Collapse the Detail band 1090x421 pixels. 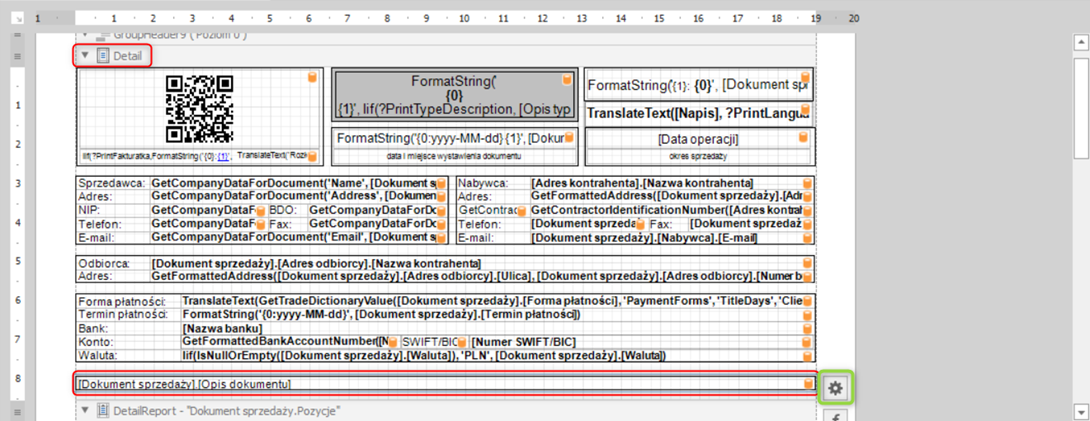[86, 56]
